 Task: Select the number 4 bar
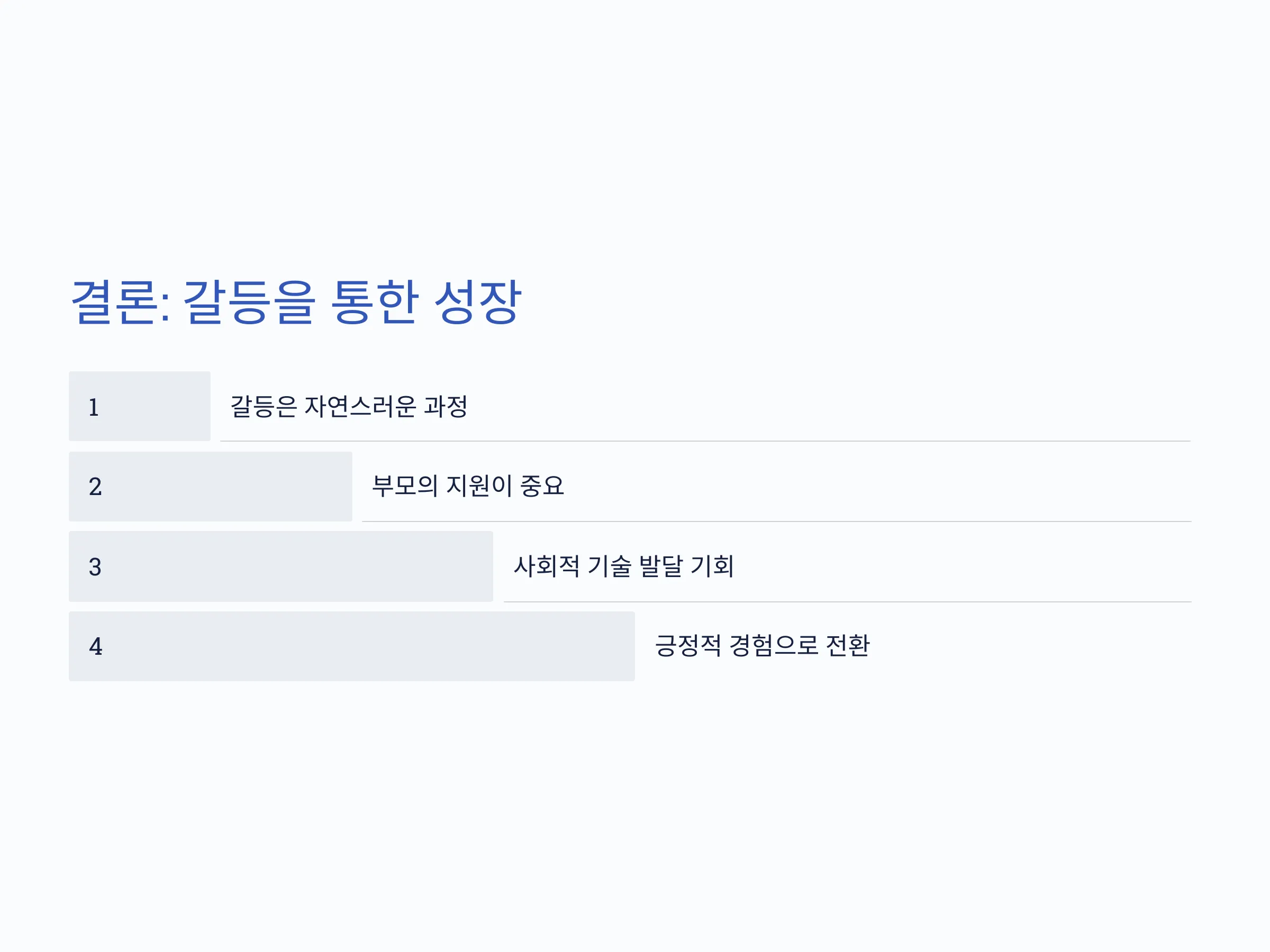(x=352, y=646)
